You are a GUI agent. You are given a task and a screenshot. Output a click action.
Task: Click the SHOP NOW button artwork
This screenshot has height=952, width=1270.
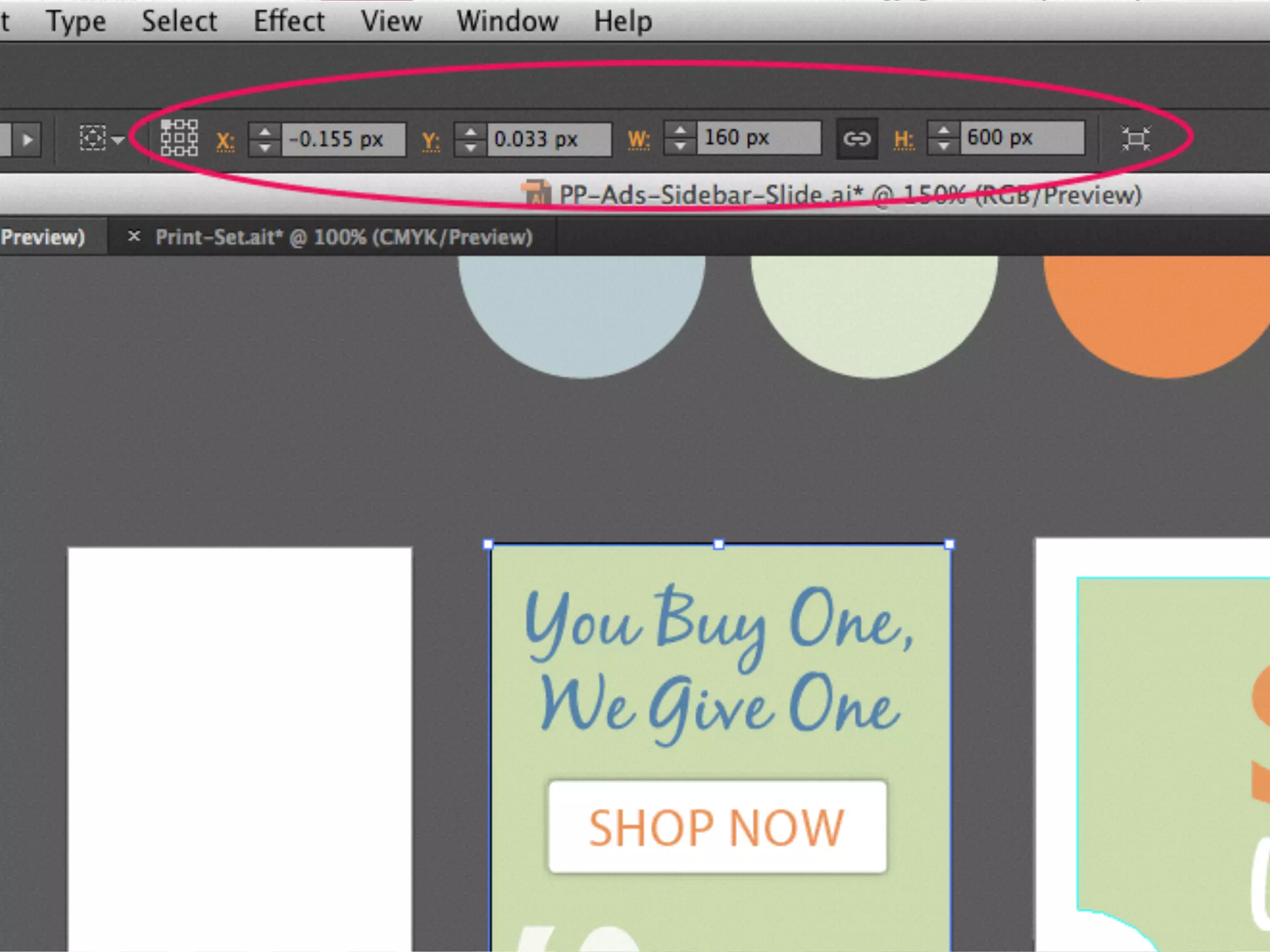[x=717, y=827]
